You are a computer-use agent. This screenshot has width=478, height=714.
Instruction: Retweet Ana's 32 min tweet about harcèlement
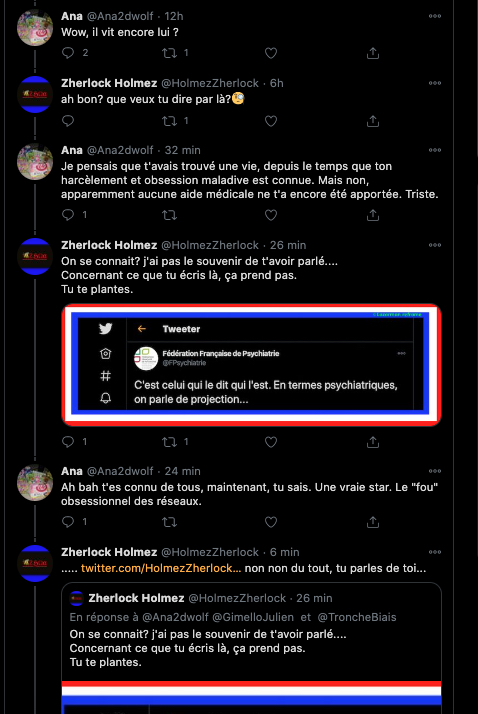169,214
